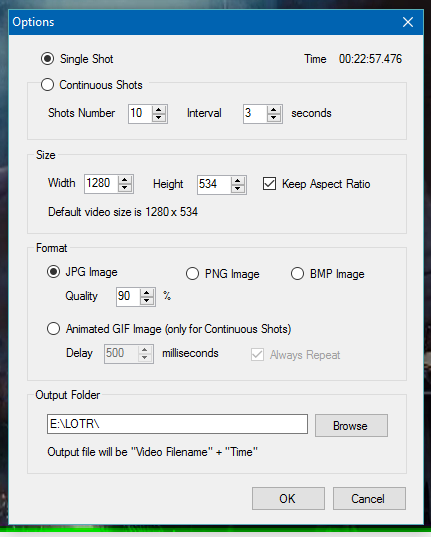The height and width of the screenshot is (537, 431).
Task: Decrease Shots Number with down arrow
Action: coord(159,117)
